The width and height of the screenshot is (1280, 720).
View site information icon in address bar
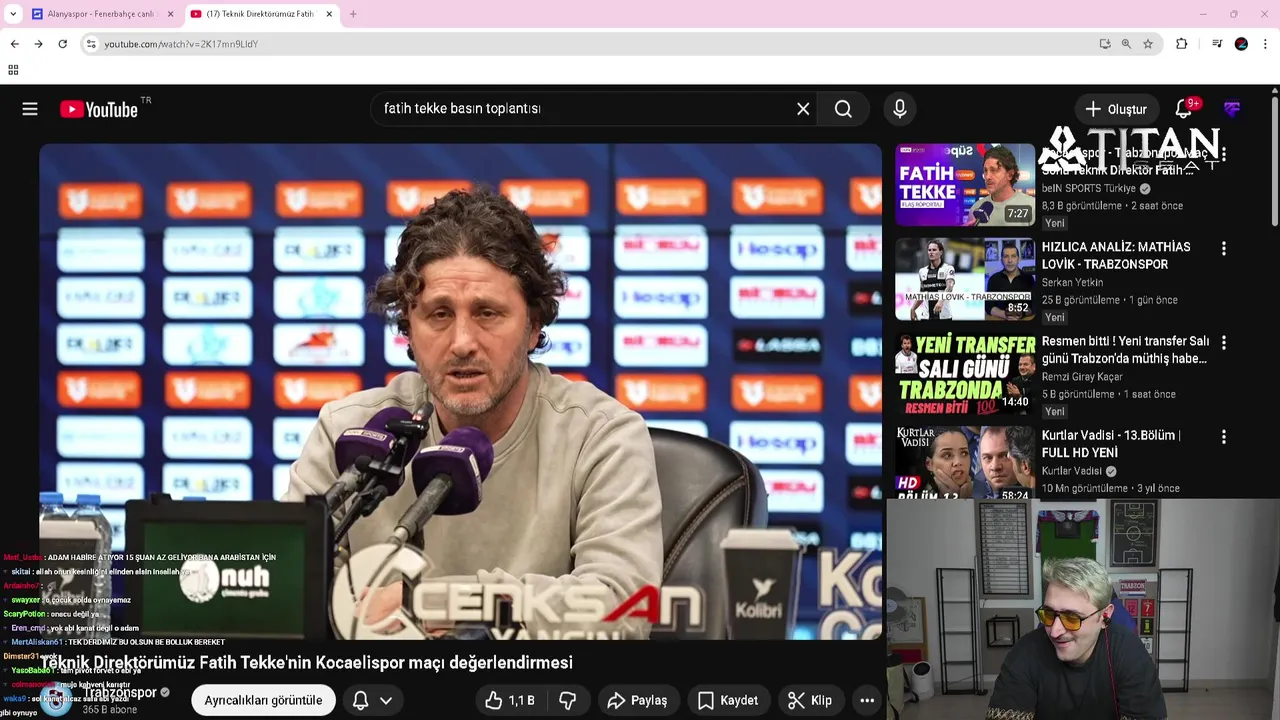pyautogui.click(x=91, y=44)
